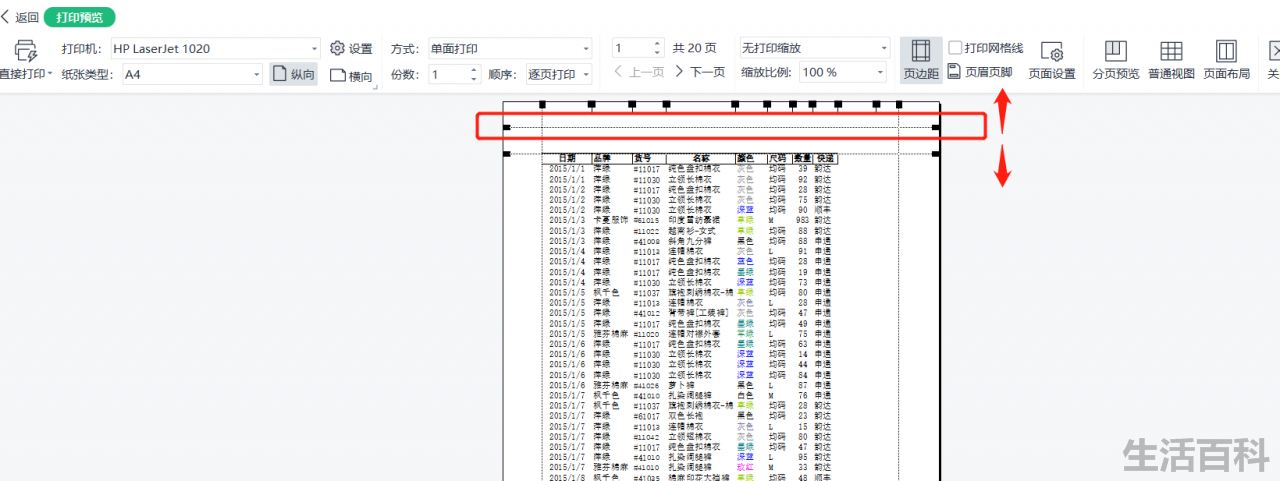Viewport: 1280px width, 481px height.
Task: Open the 方式 单面打印 dropdown
Action: tap(509, 48)
